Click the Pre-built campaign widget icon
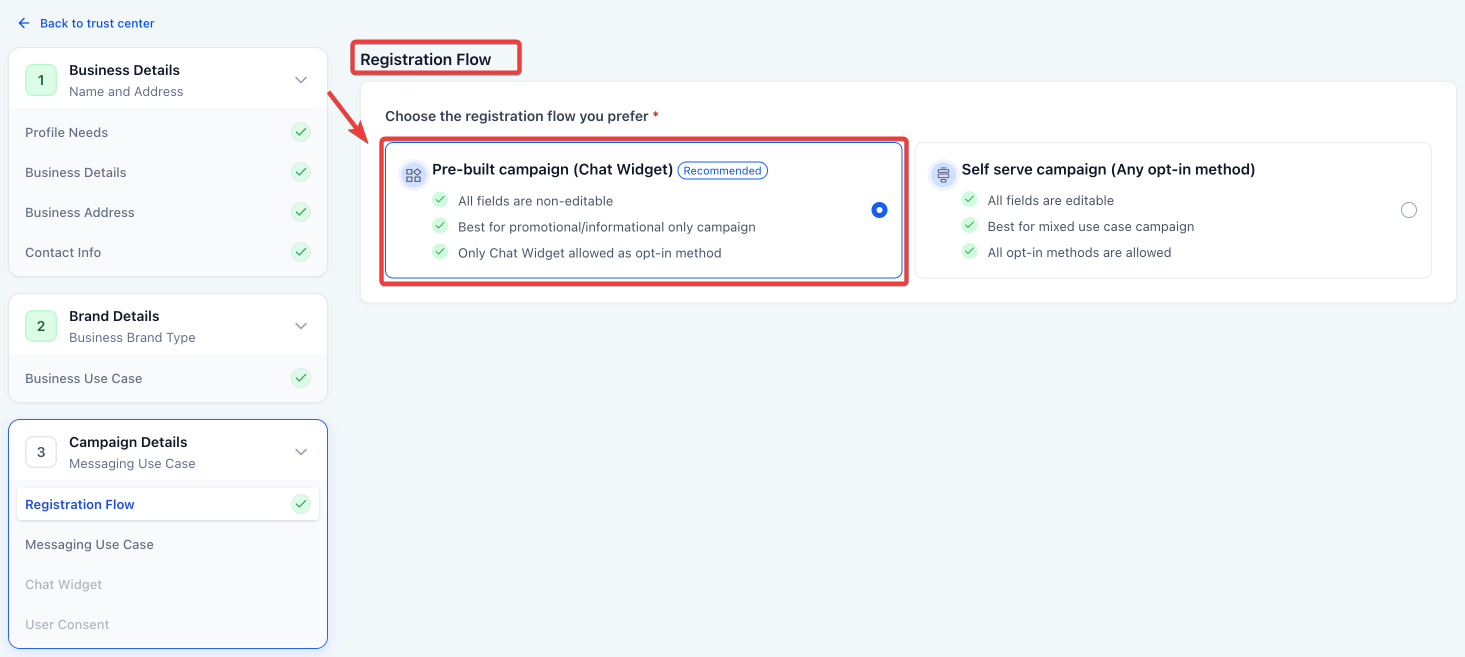1465x657 pixels. click(x=413, y=175)
